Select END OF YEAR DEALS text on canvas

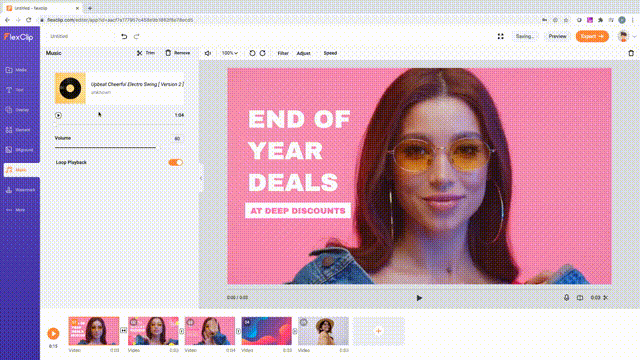tap(299, 151)
